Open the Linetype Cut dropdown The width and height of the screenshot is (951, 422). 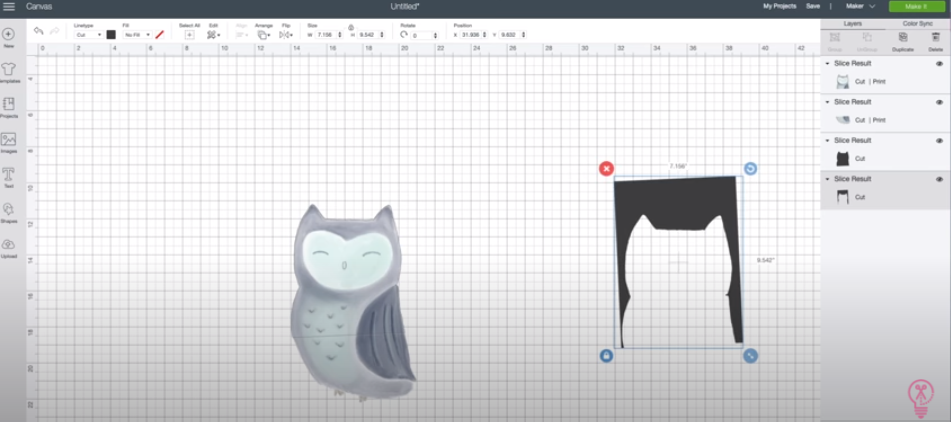tap(89, 35)
